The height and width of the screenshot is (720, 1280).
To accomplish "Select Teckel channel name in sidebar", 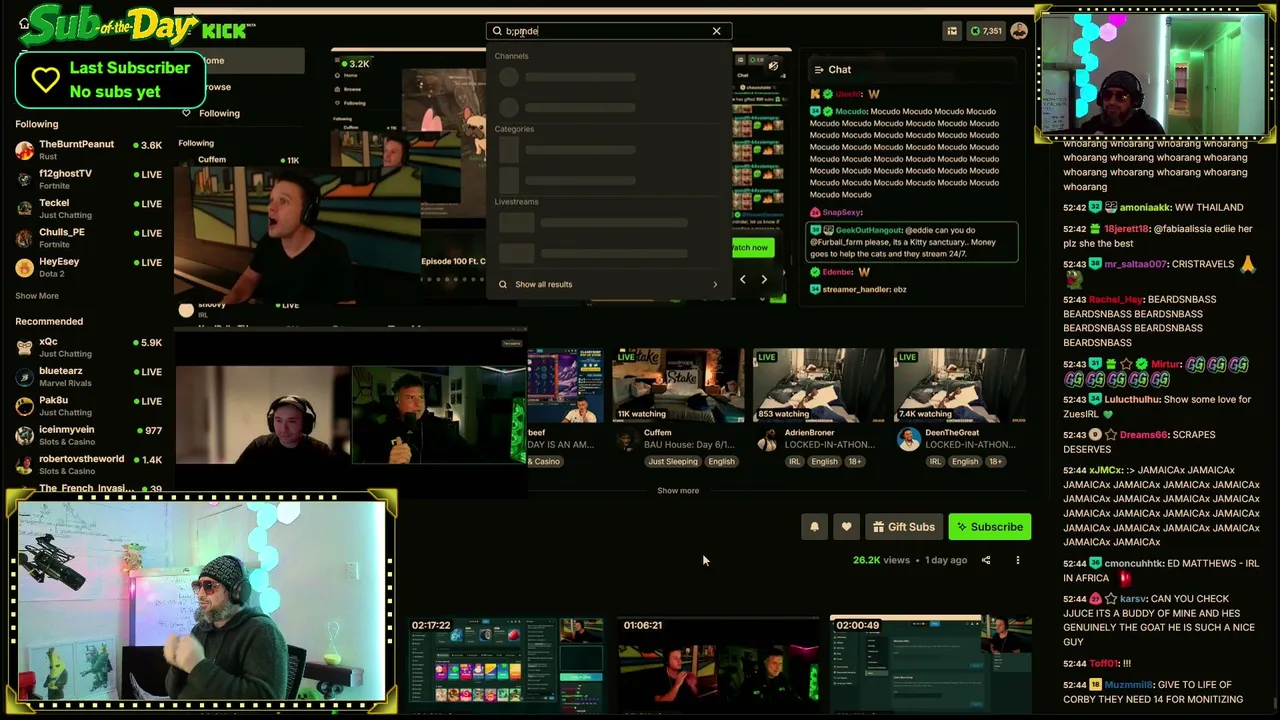I will [x=54, y=203].
